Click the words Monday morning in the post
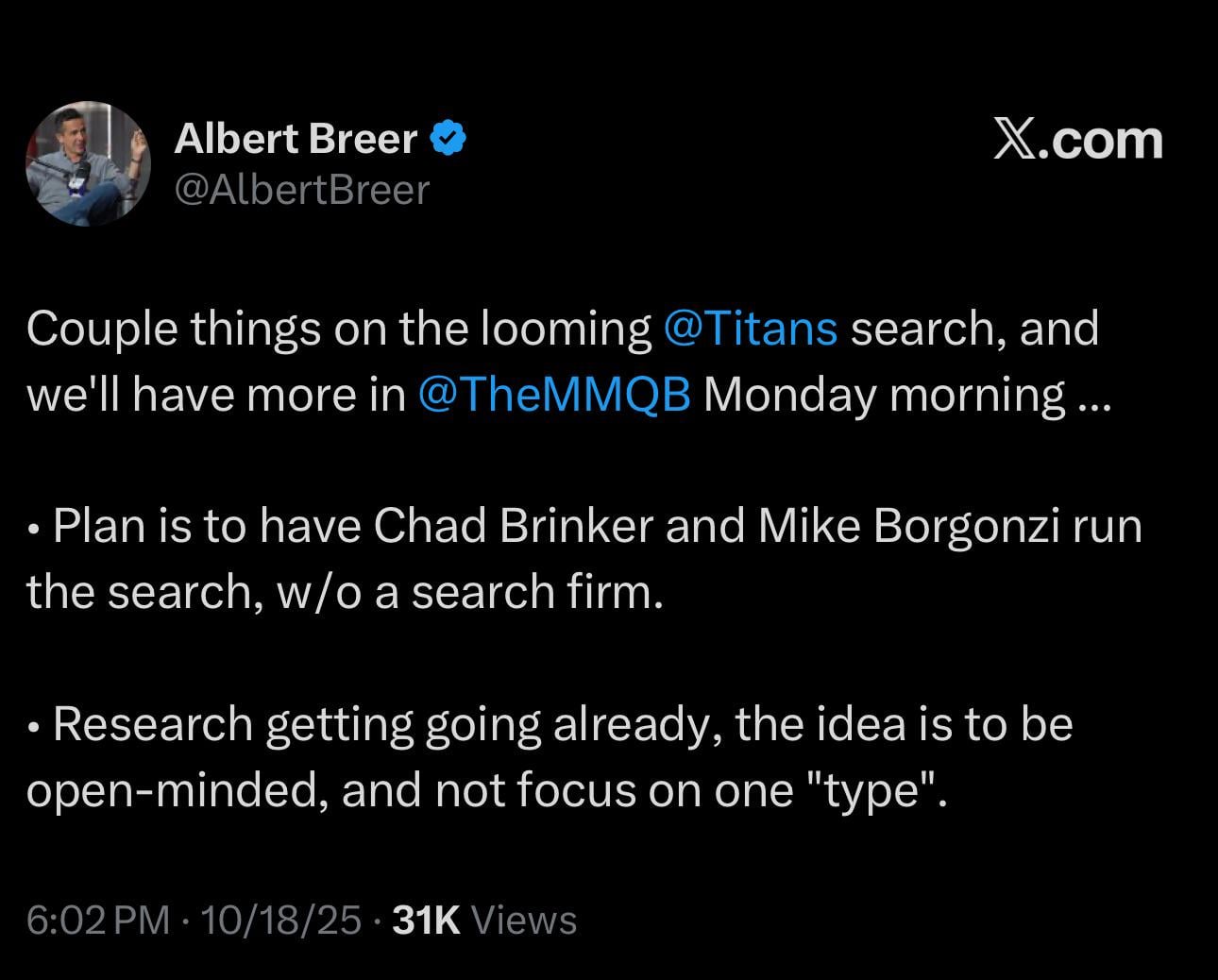 [885, 394]
